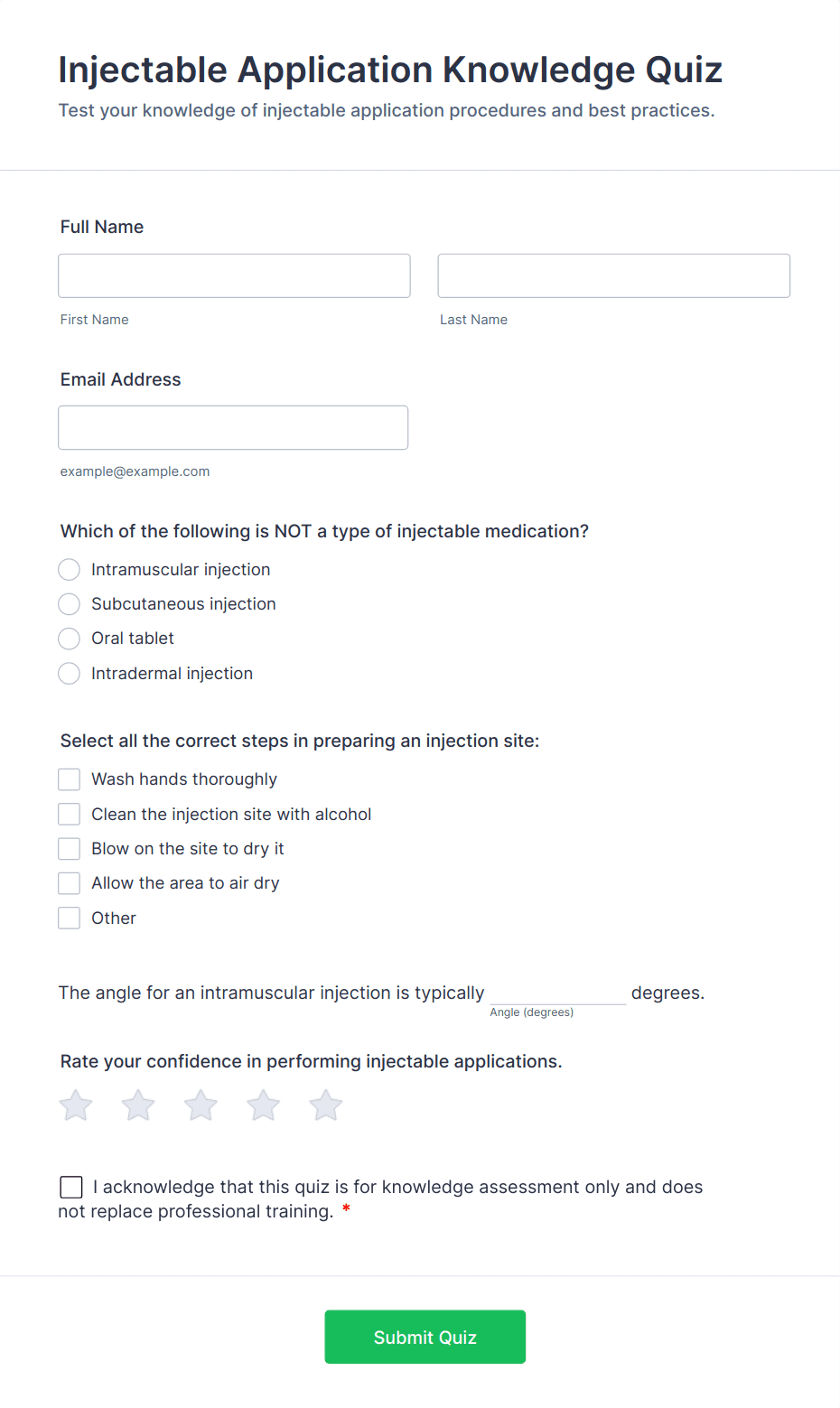Click the first confidence rating star
840x1408 pixels.
(76, 1105)
